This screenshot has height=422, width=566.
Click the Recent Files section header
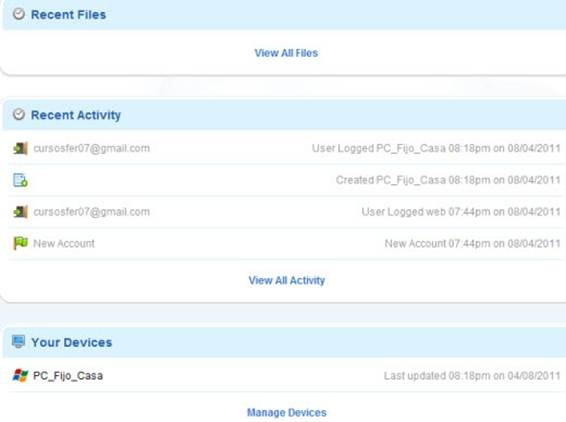69,14
